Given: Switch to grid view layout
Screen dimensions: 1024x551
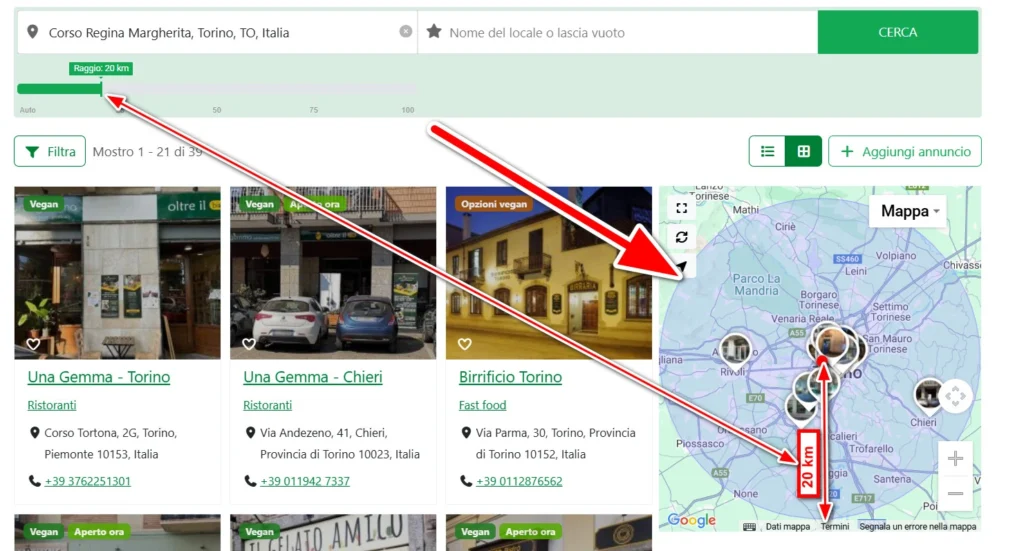Looking at the screenshot, I should click(x=803, y=152).
